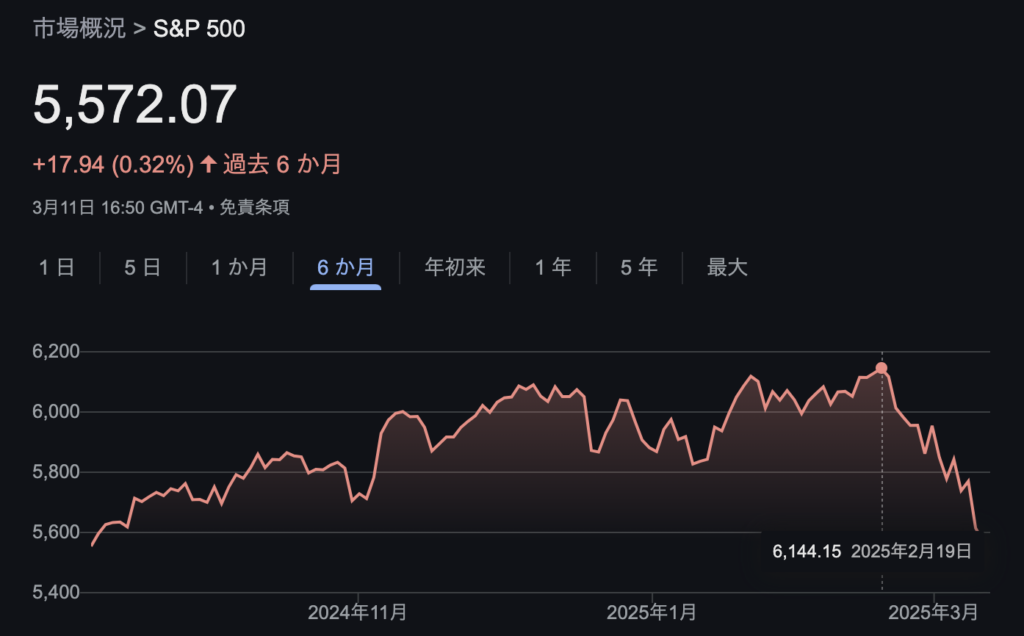Click the 2025年3月 x-axis label
This screenshot has height=636, width=1024.
pos(933,611)
